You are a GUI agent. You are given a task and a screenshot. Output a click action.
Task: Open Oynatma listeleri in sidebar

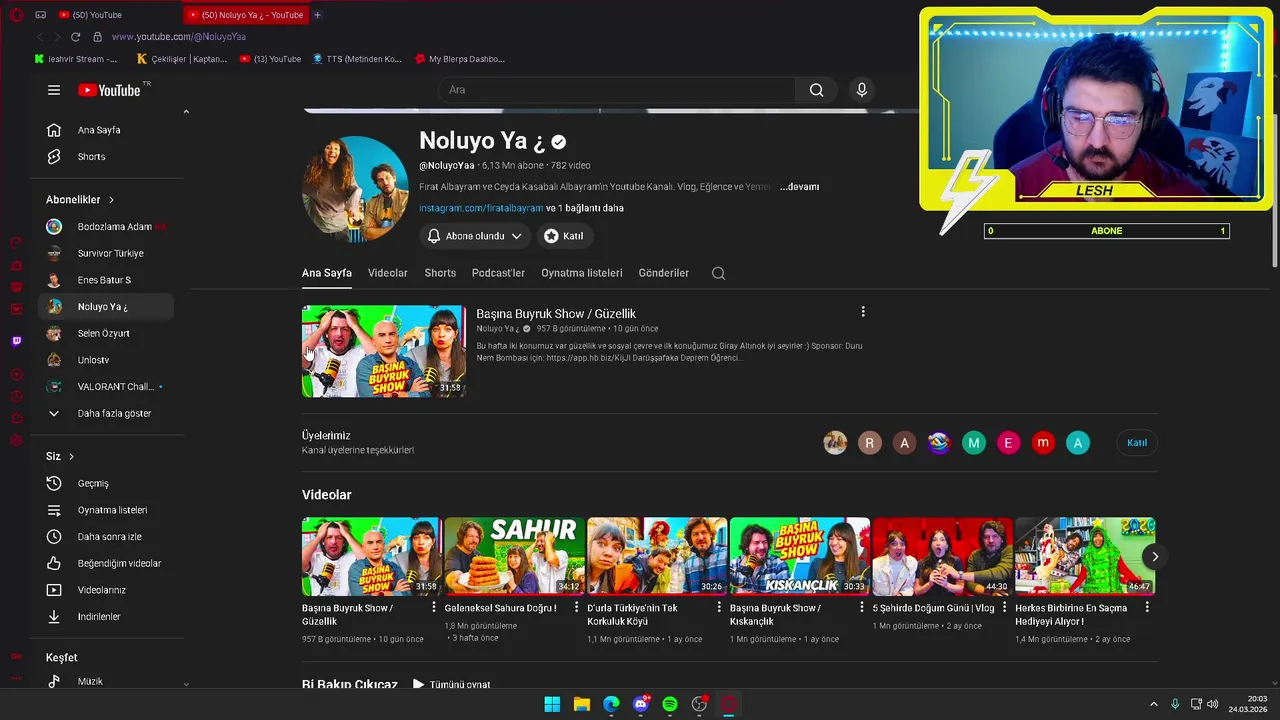click(x=110, y=510)
